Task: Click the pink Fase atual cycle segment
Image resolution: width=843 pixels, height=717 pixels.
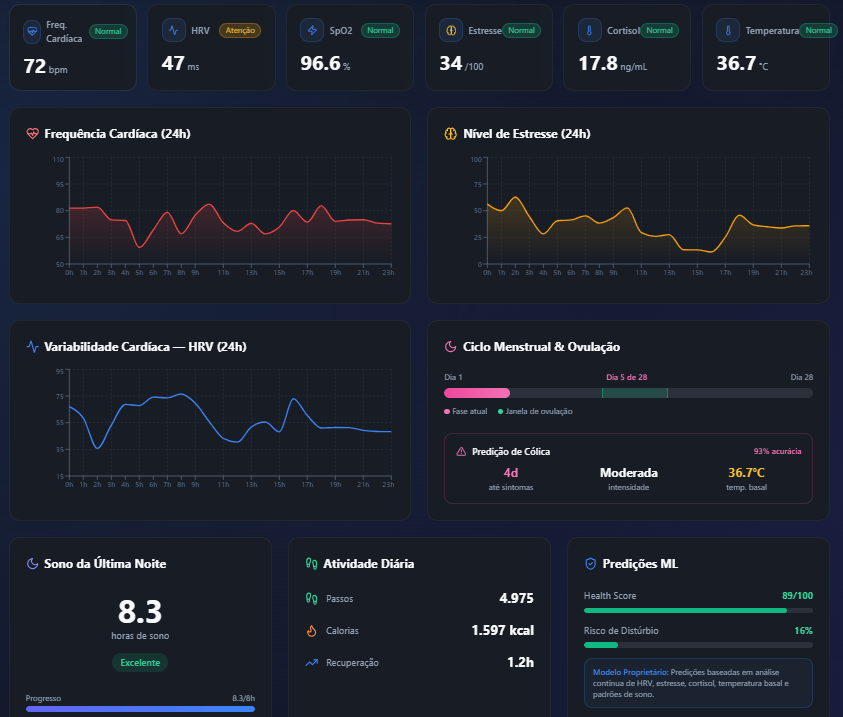Action: coord(477,393)
